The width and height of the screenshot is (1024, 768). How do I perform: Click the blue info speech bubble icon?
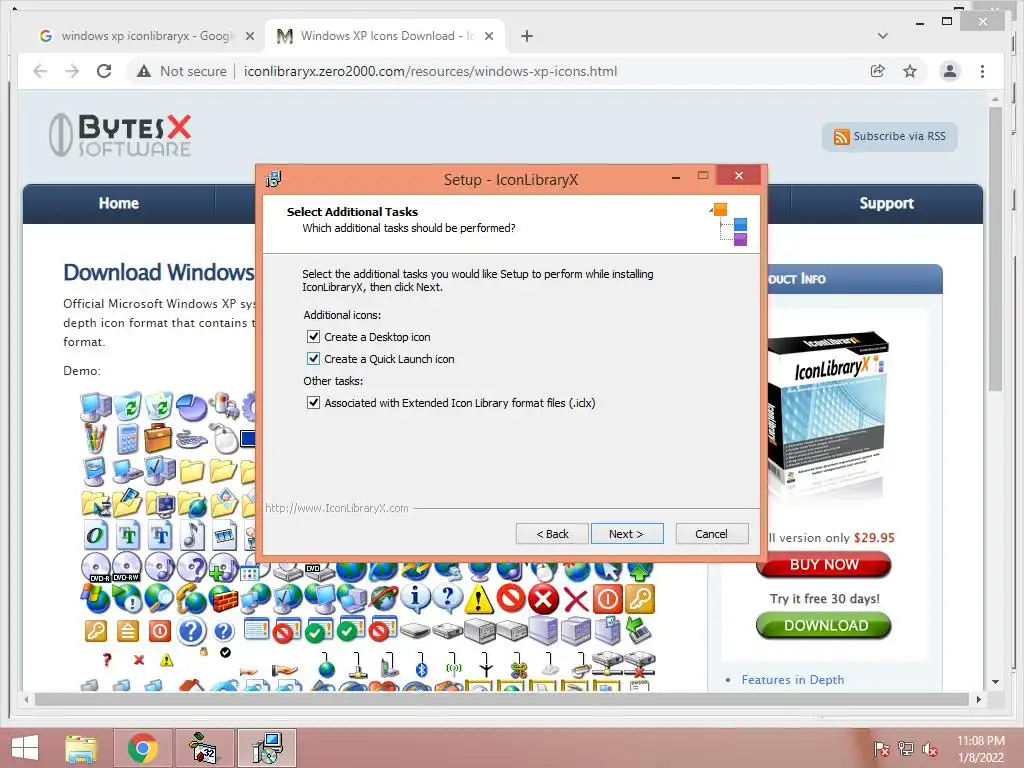(415, 598)
